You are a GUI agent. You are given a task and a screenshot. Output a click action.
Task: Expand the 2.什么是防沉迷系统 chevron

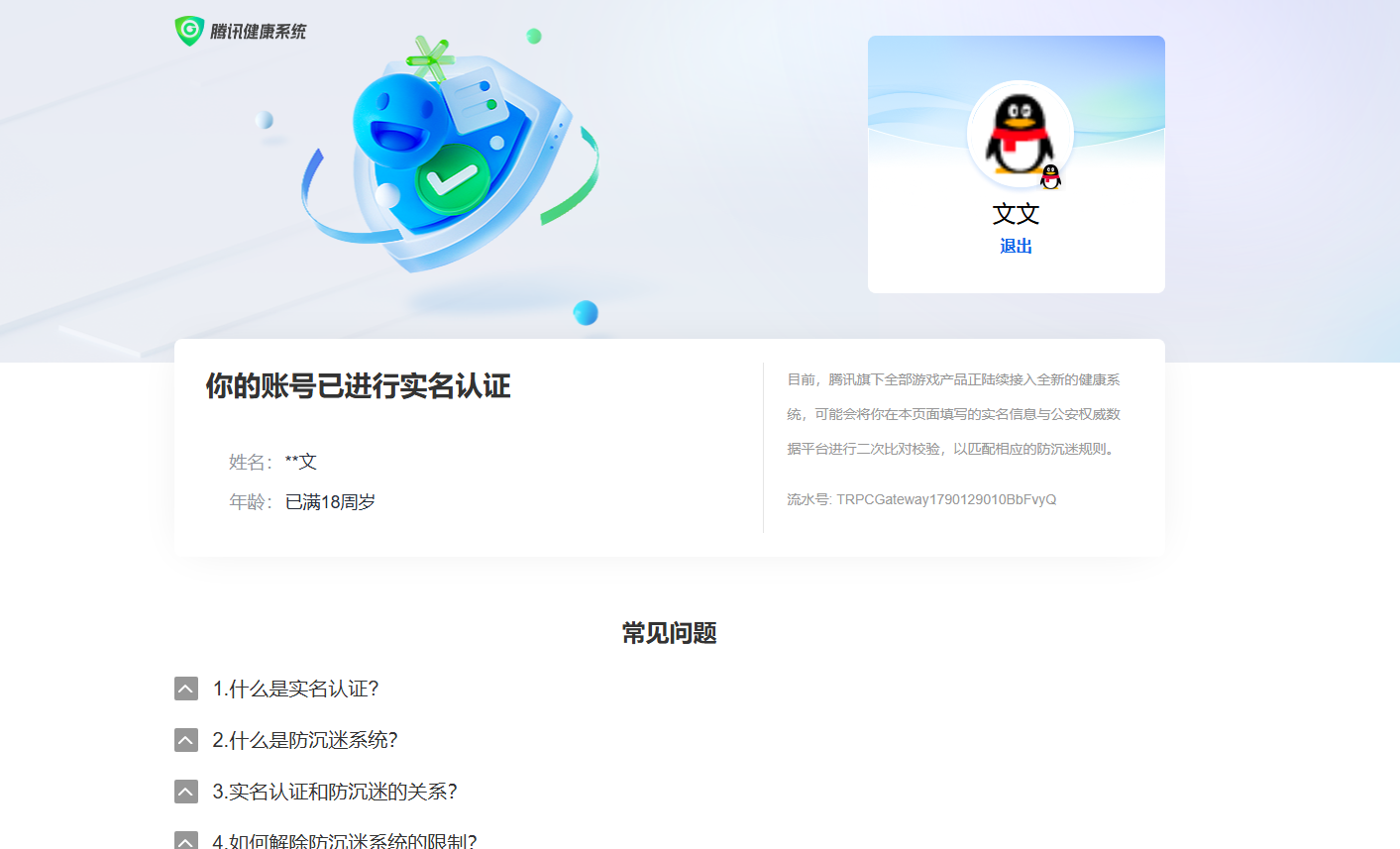[186, 740]
